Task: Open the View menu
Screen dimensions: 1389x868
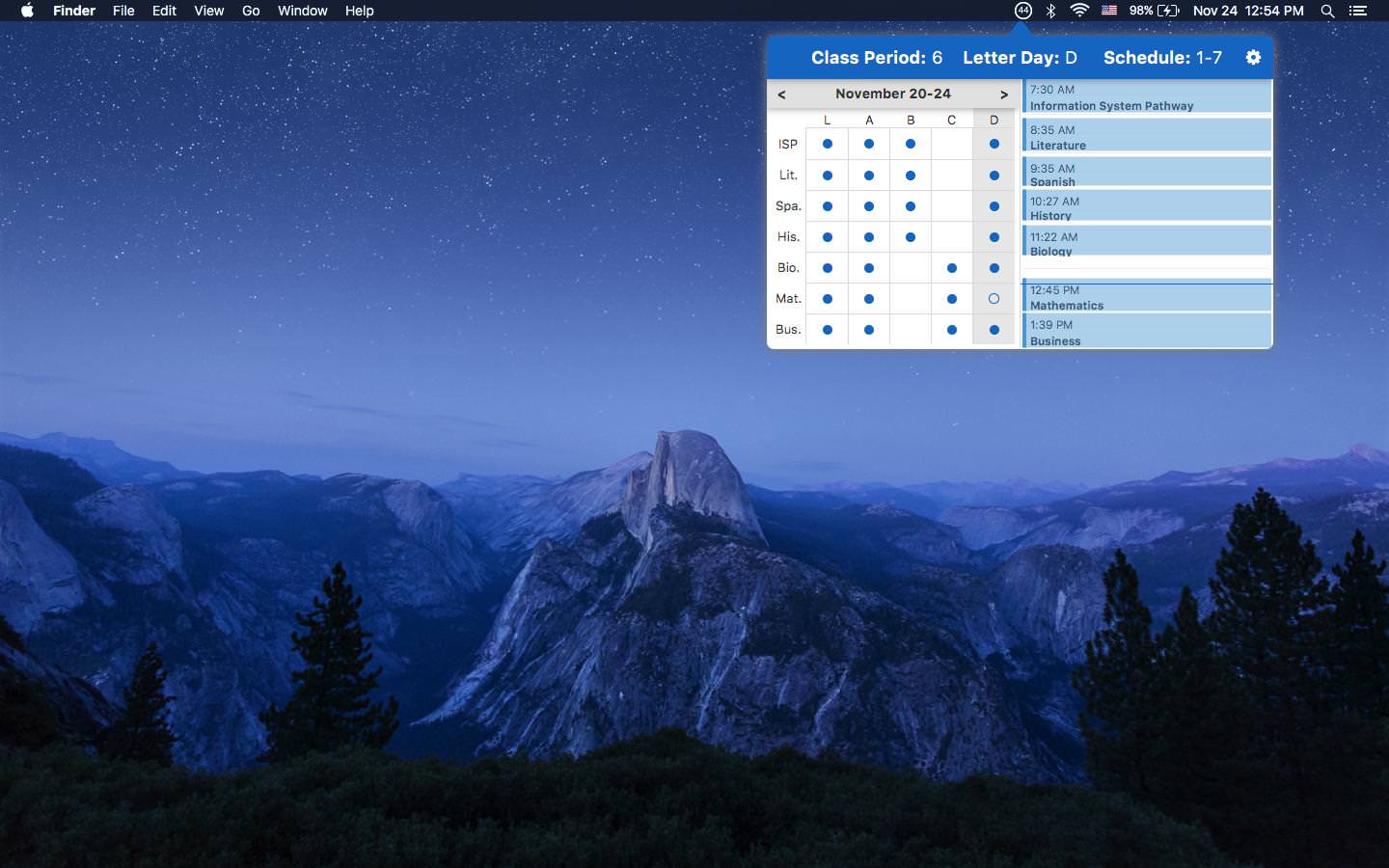Action: (x=208, y=11)
